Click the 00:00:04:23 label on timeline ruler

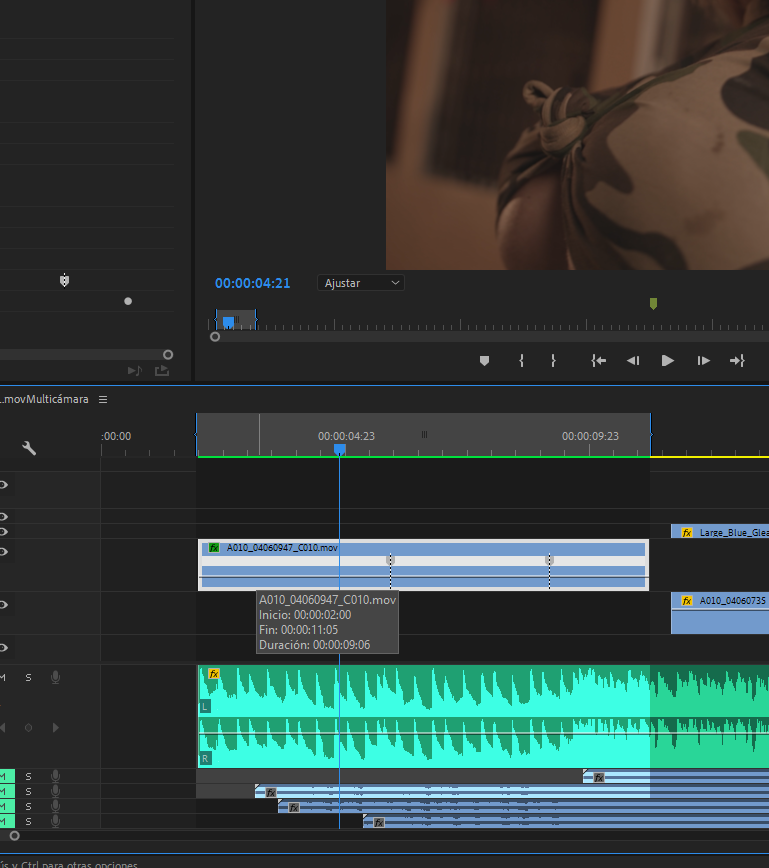click(346, 436)
